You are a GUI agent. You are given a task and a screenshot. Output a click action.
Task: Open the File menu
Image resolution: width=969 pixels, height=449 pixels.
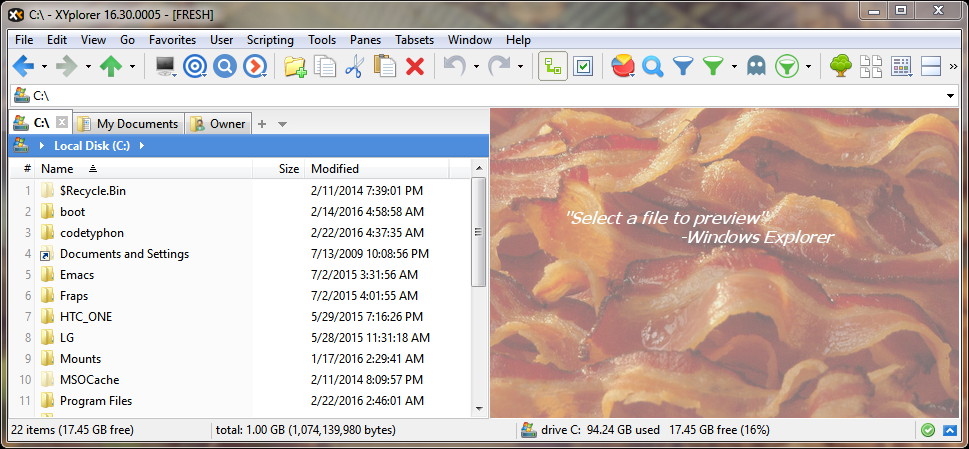point(24,40)
